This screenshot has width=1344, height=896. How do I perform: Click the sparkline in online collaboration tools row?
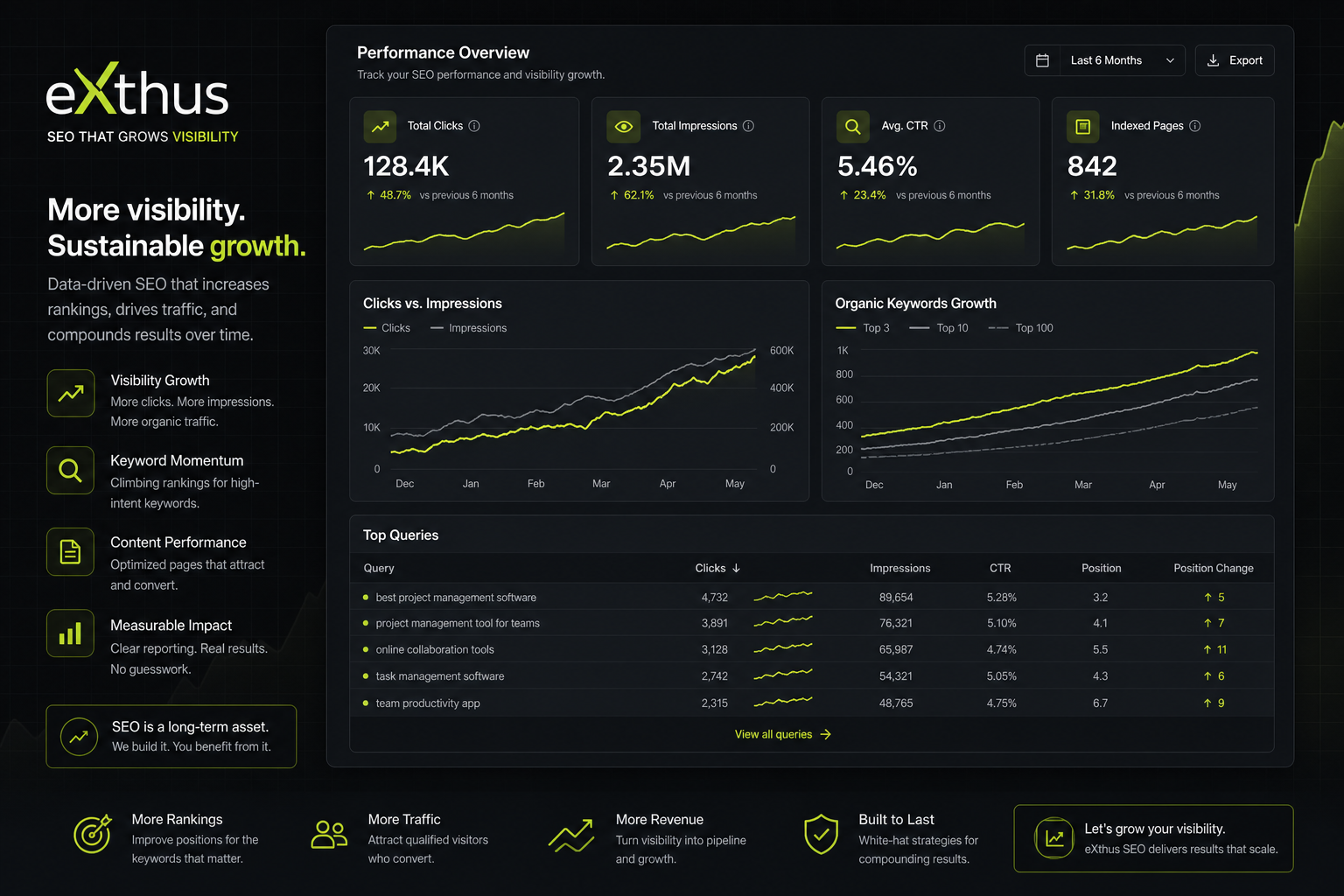point(783,648)
